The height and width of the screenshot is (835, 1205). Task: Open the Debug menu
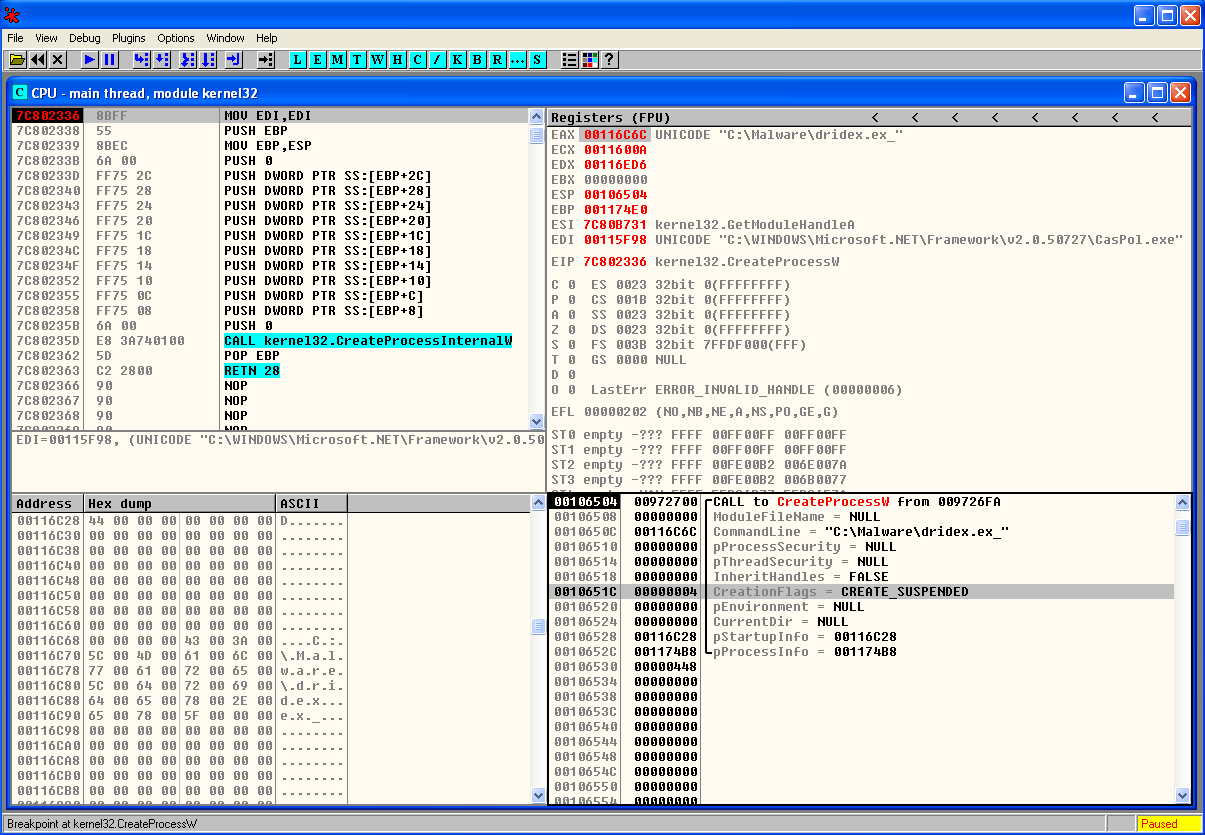[85, 38]
